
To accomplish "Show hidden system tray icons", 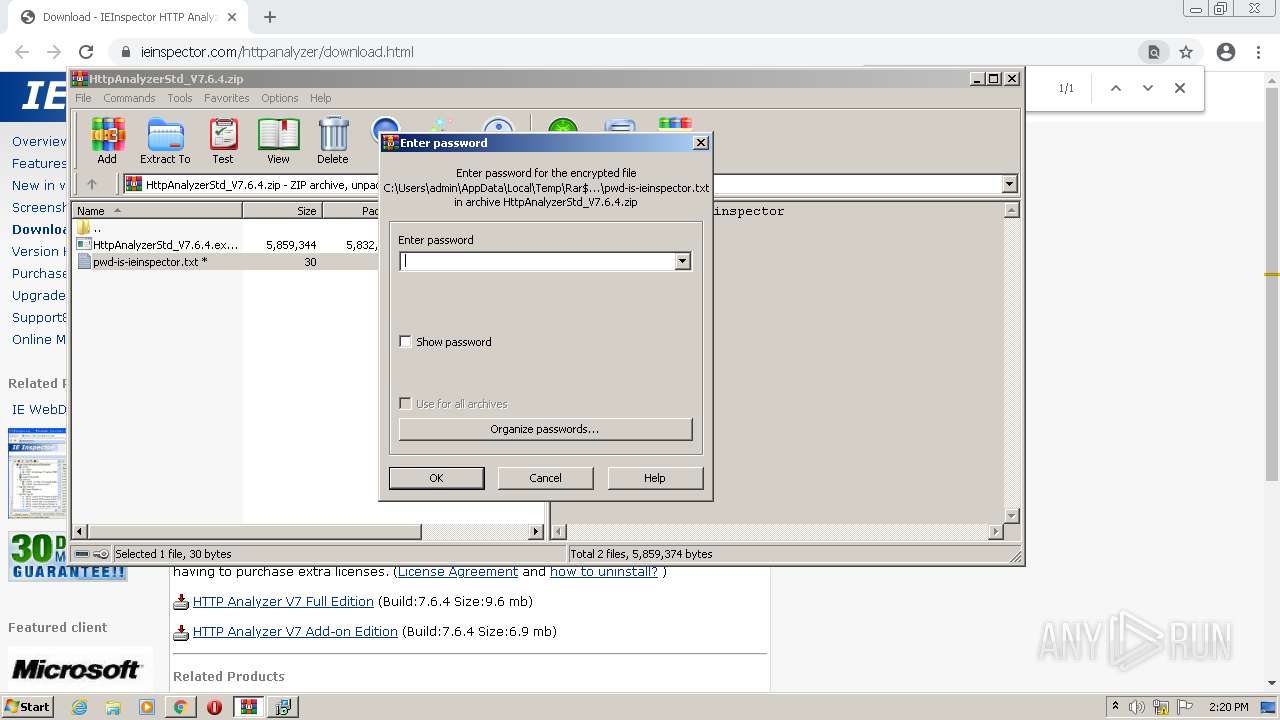I will (x=1115, y=707).
